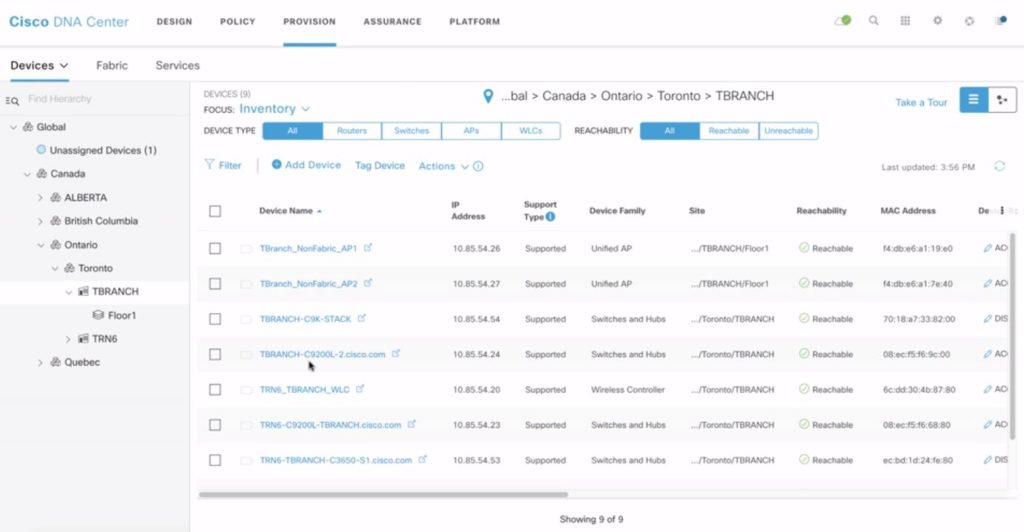Open external link icon next to TBRANCH-C9K-STACK
This screenshot has width=1024, height=532.
362,319
